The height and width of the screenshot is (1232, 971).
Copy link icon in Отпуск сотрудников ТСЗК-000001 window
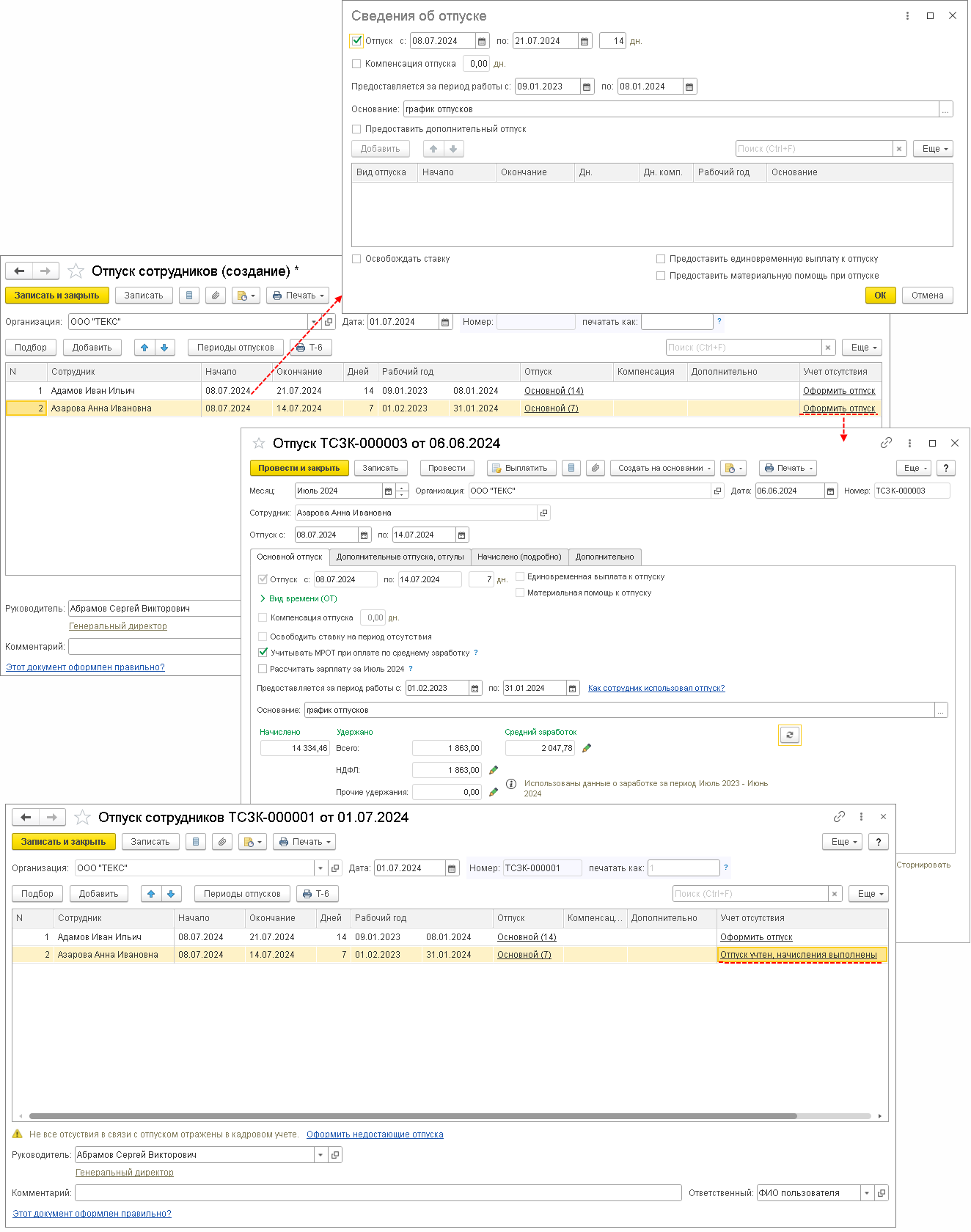pos(840,816)
